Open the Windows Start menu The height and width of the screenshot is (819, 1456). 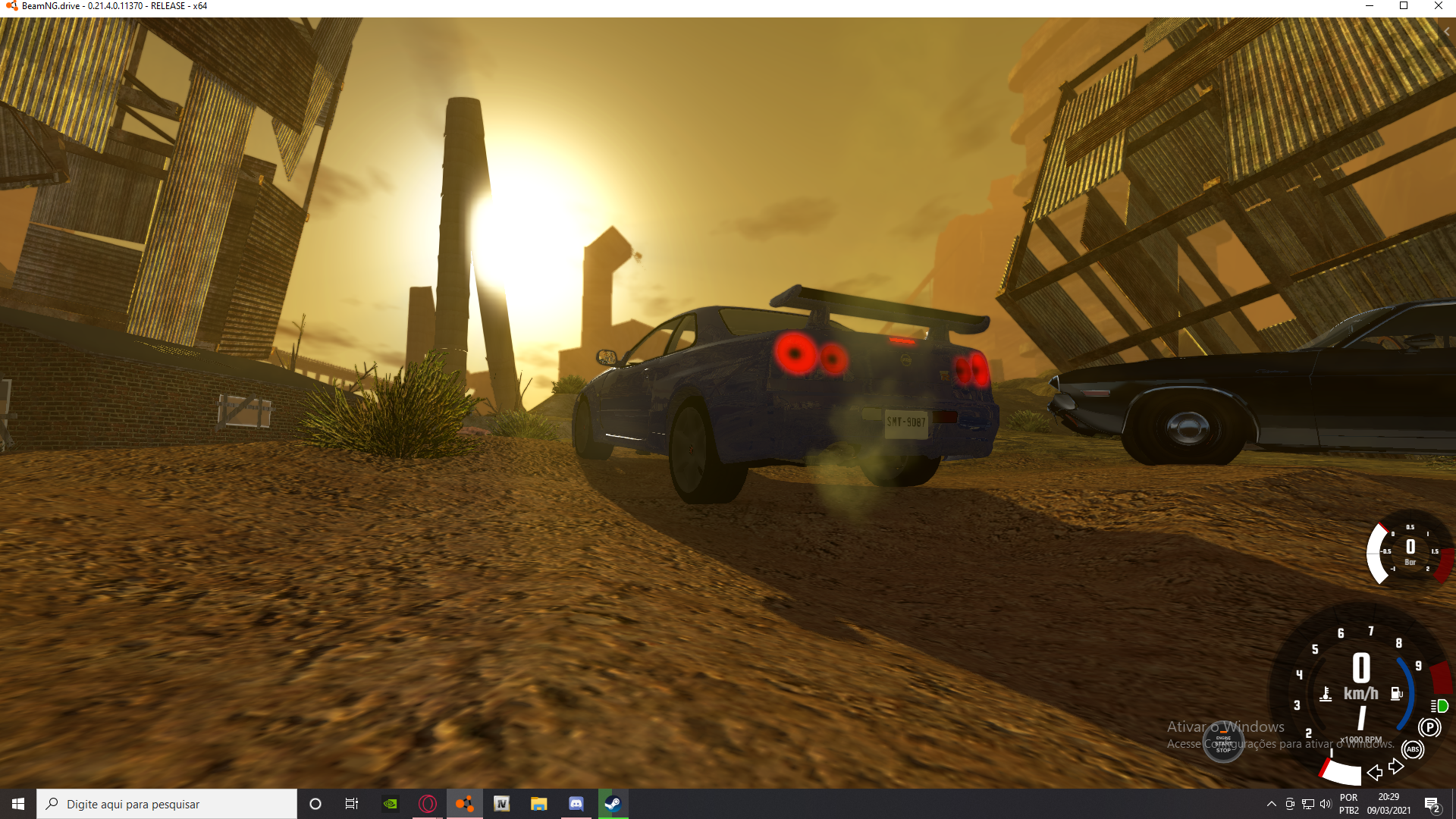(x=18, y=804)
